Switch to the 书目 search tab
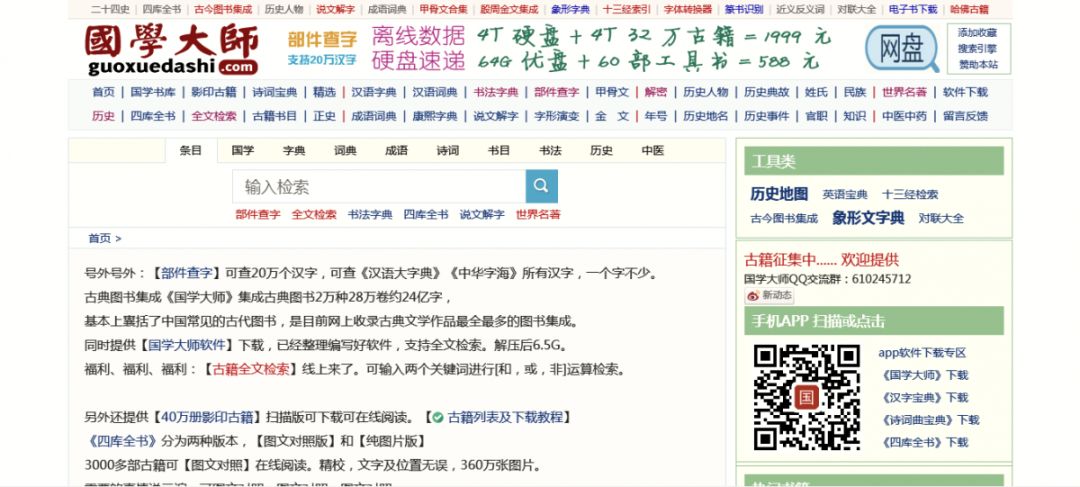The image size is (1080, 487). [499, 151]
